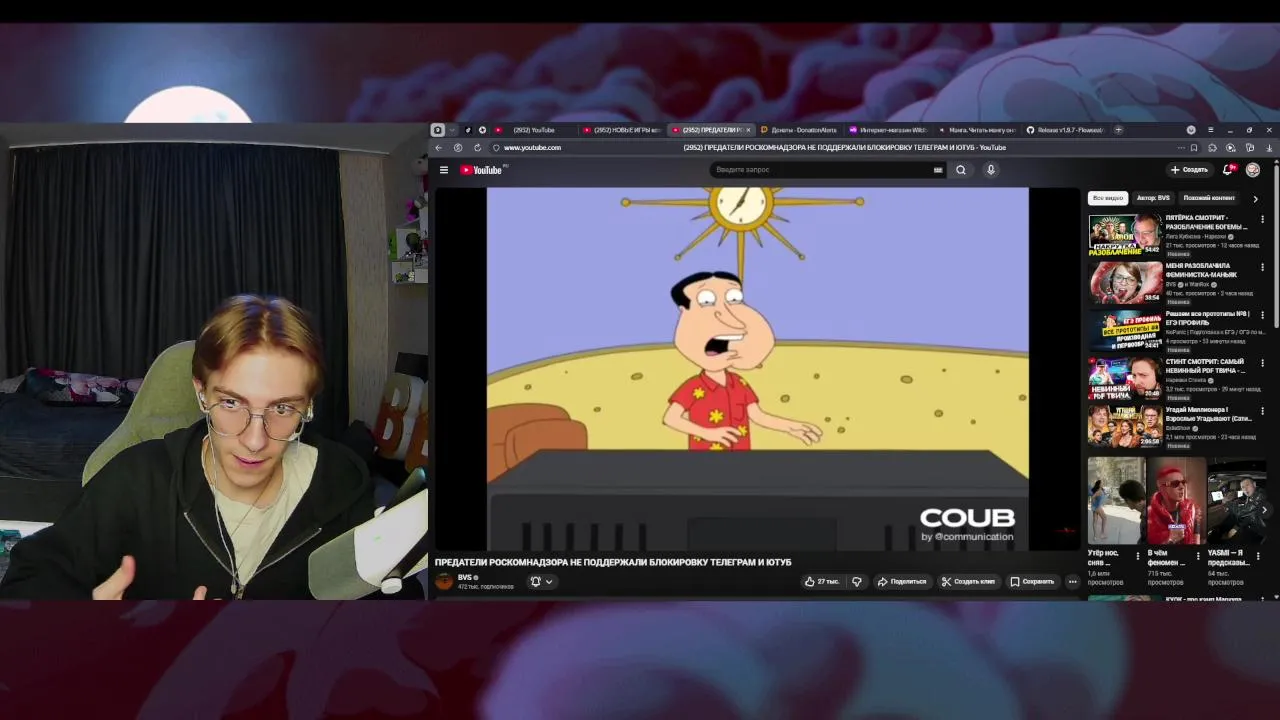Open МЕНЯ РАЗОБЛАЧИЛА ФЕМИНИСТКА-МАНЬЯК video title

point(1202,270)
